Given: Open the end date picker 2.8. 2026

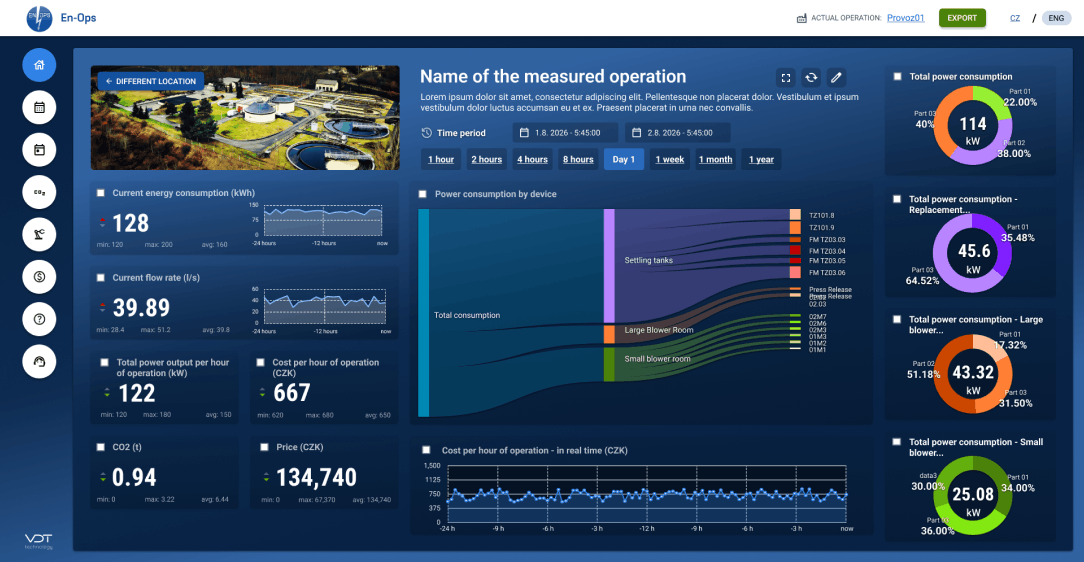Looking at the screenshot, I should tap(678, 133).
